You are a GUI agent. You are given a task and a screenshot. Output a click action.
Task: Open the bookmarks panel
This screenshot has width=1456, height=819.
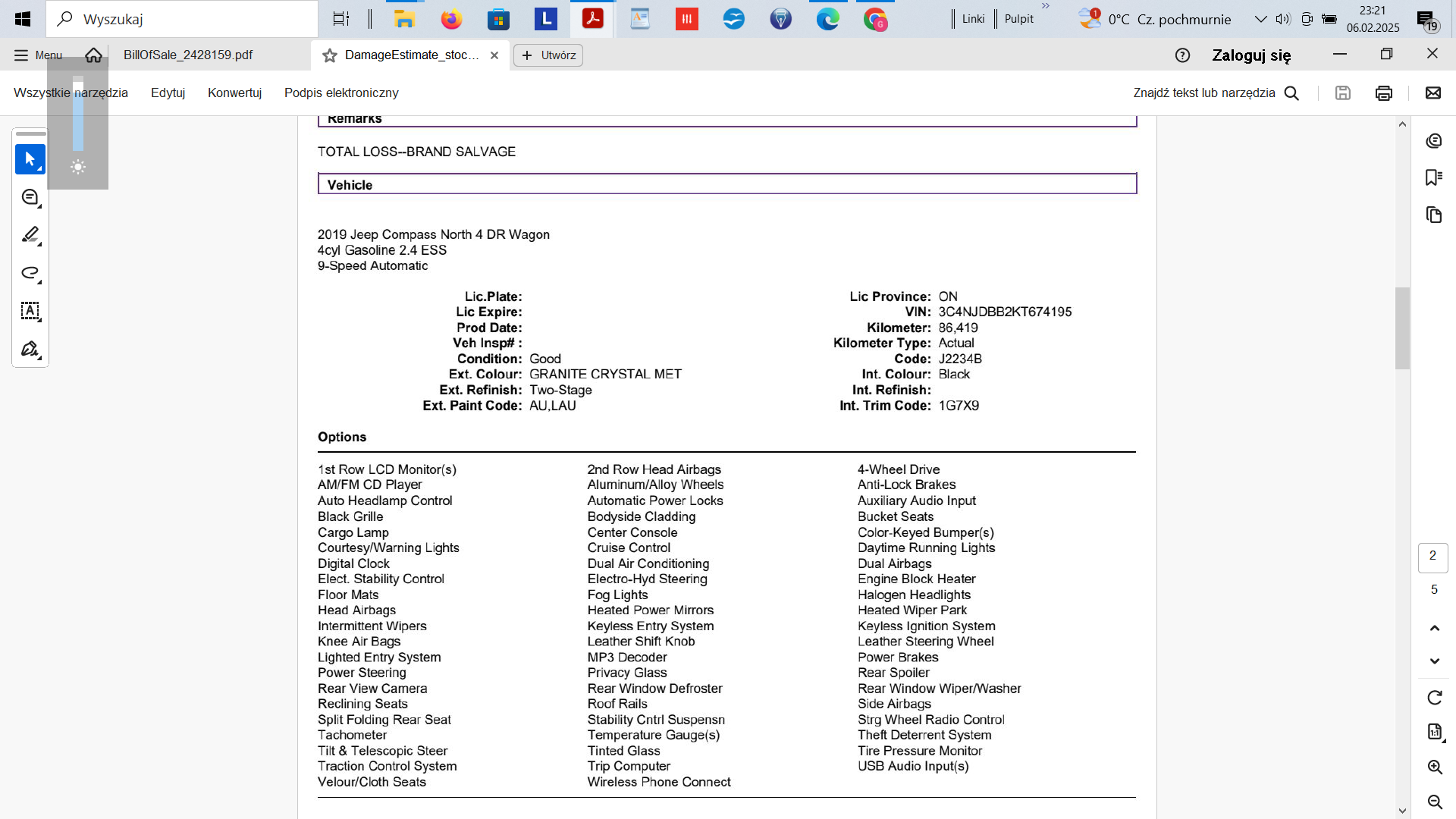tap(1433, 177)
